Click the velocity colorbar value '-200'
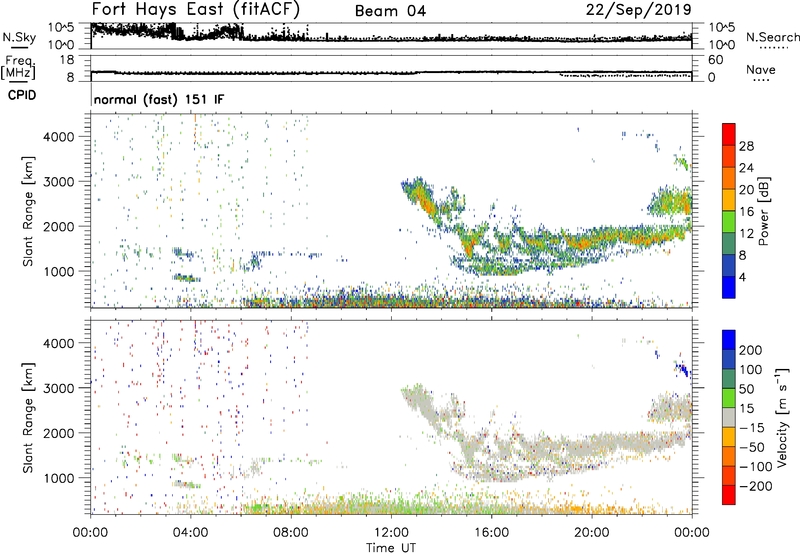This screenshot has height=554, width=800. point(755,486)
